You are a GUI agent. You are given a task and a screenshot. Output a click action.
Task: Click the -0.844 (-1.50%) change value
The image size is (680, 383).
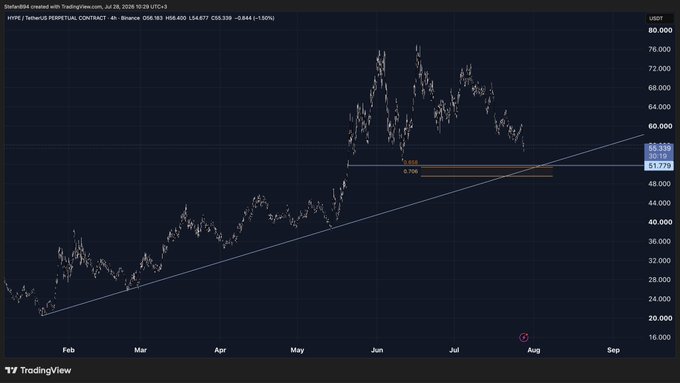[255, 18]
